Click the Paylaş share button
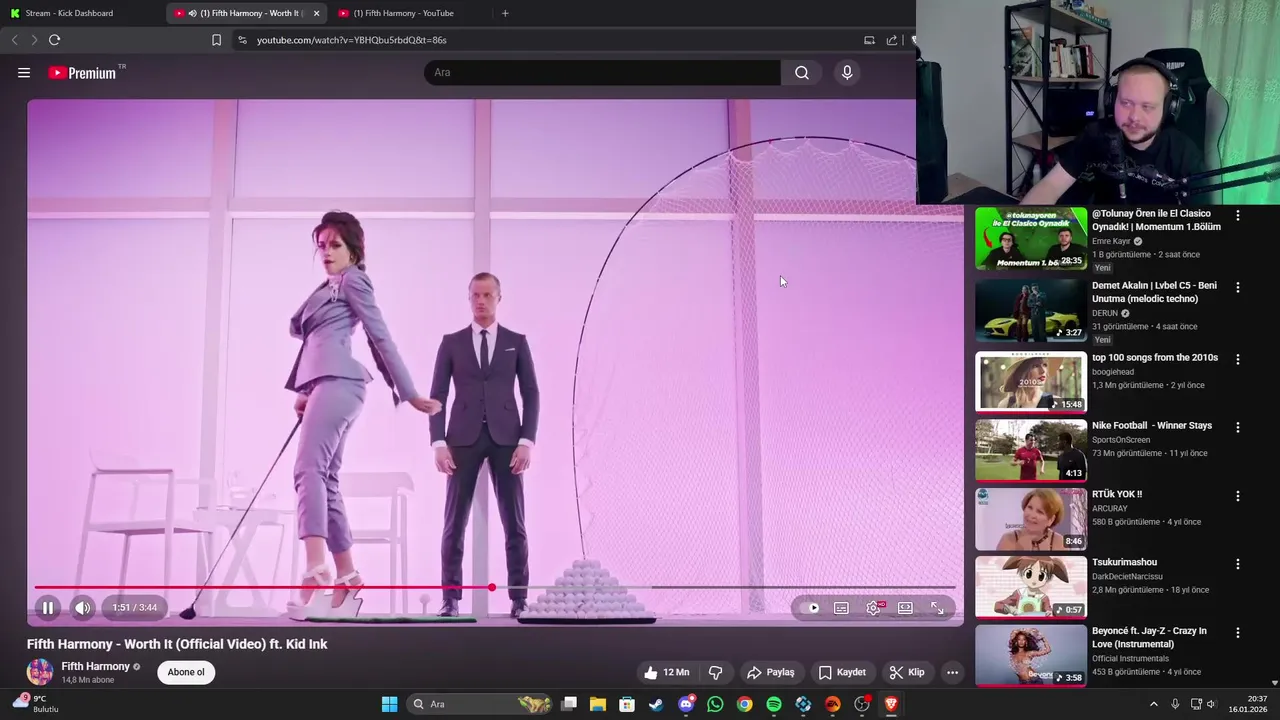The height and width of the screenshot is (720, 1280). [770, 672]
